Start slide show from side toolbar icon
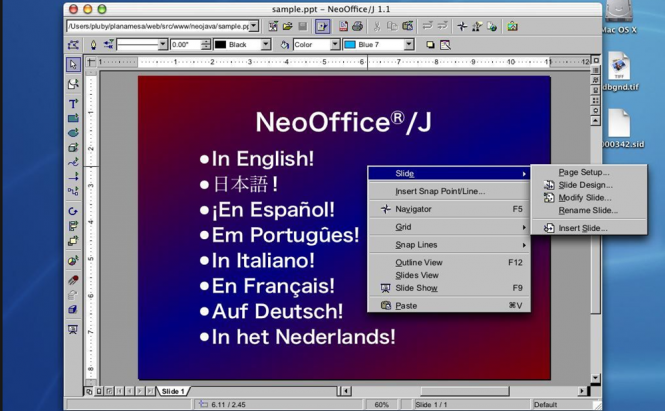The width and height of the screenshot is (665, 411). (73, 329)
